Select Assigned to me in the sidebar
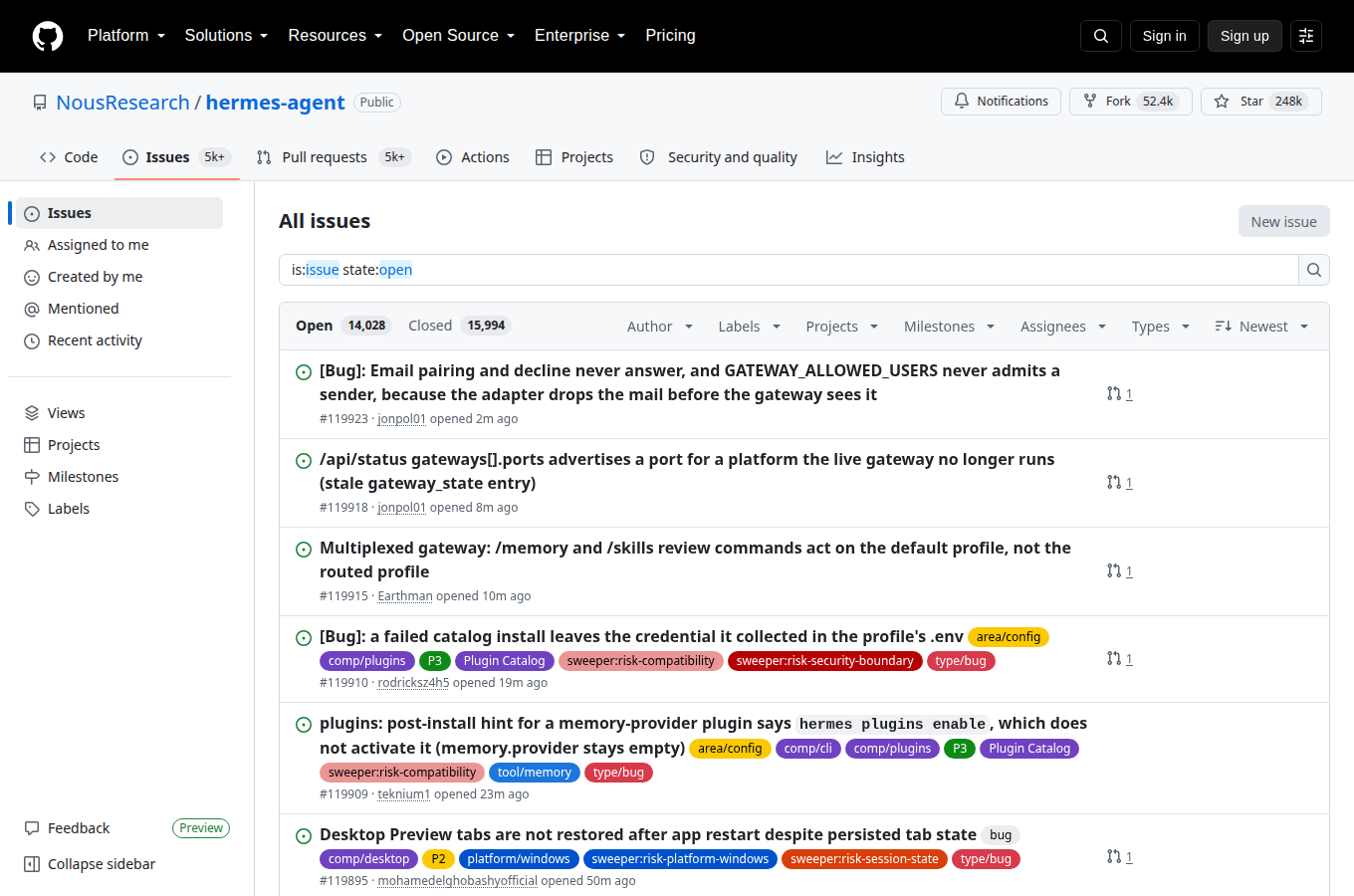 [119, 245]
